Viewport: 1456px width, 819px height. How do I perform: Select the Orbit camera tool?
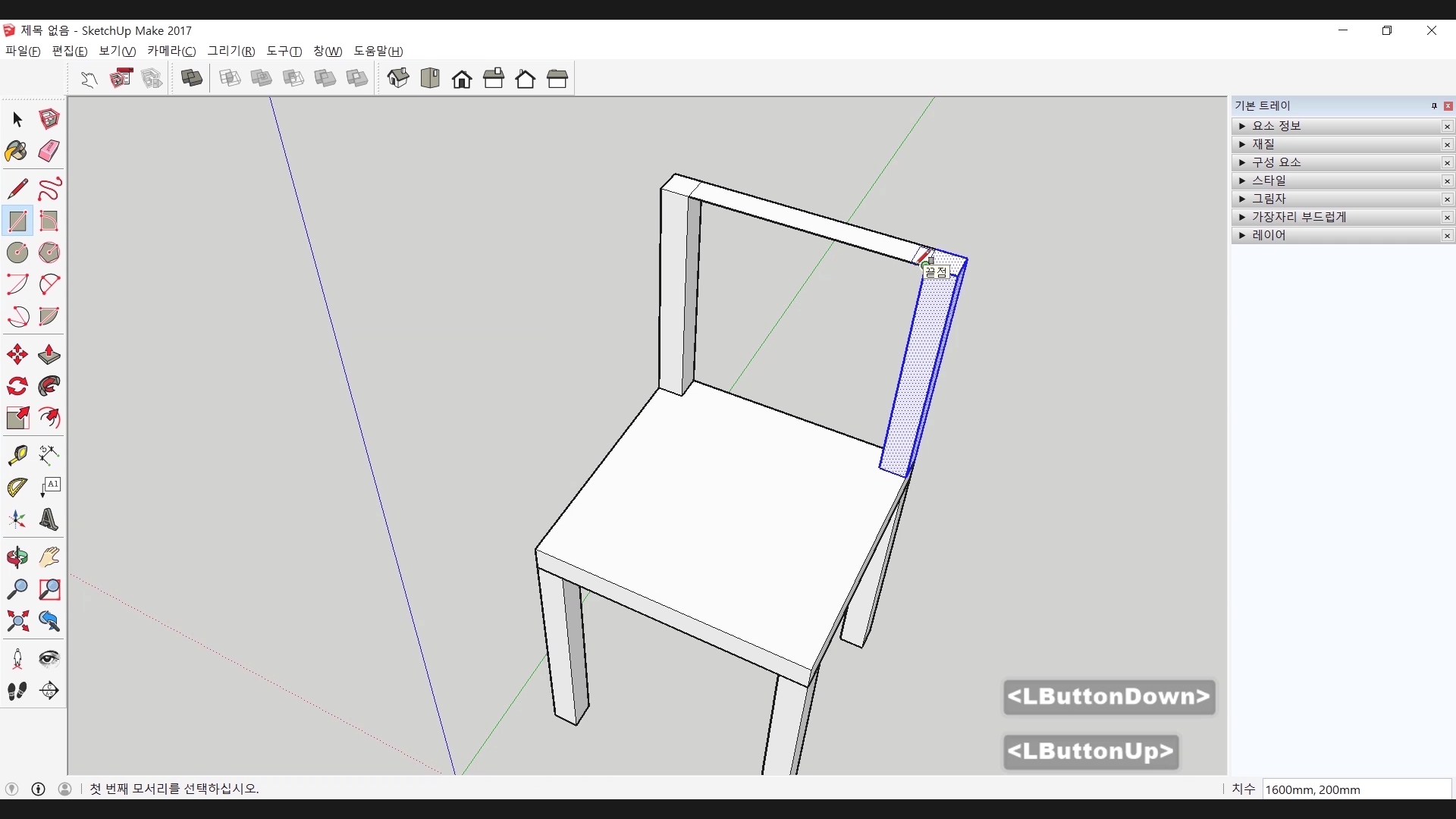(x=17, y=557)
